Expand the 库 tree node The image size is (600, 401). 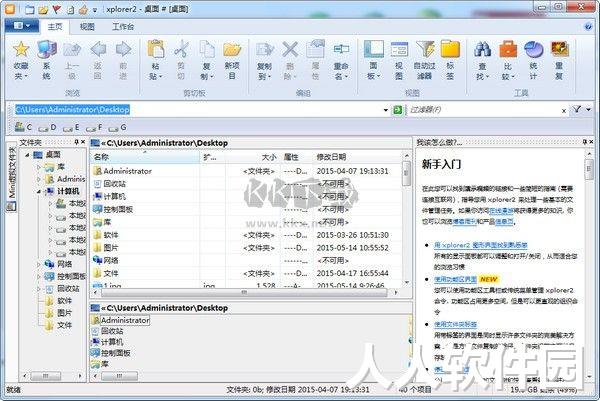(x=39, y=167)
